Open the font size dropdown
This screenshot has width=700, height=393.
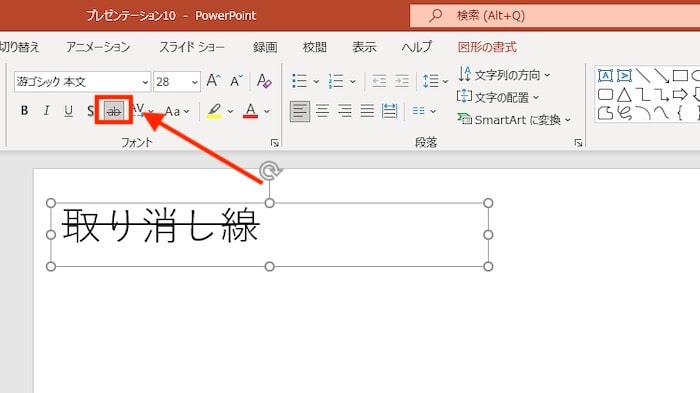195,82
